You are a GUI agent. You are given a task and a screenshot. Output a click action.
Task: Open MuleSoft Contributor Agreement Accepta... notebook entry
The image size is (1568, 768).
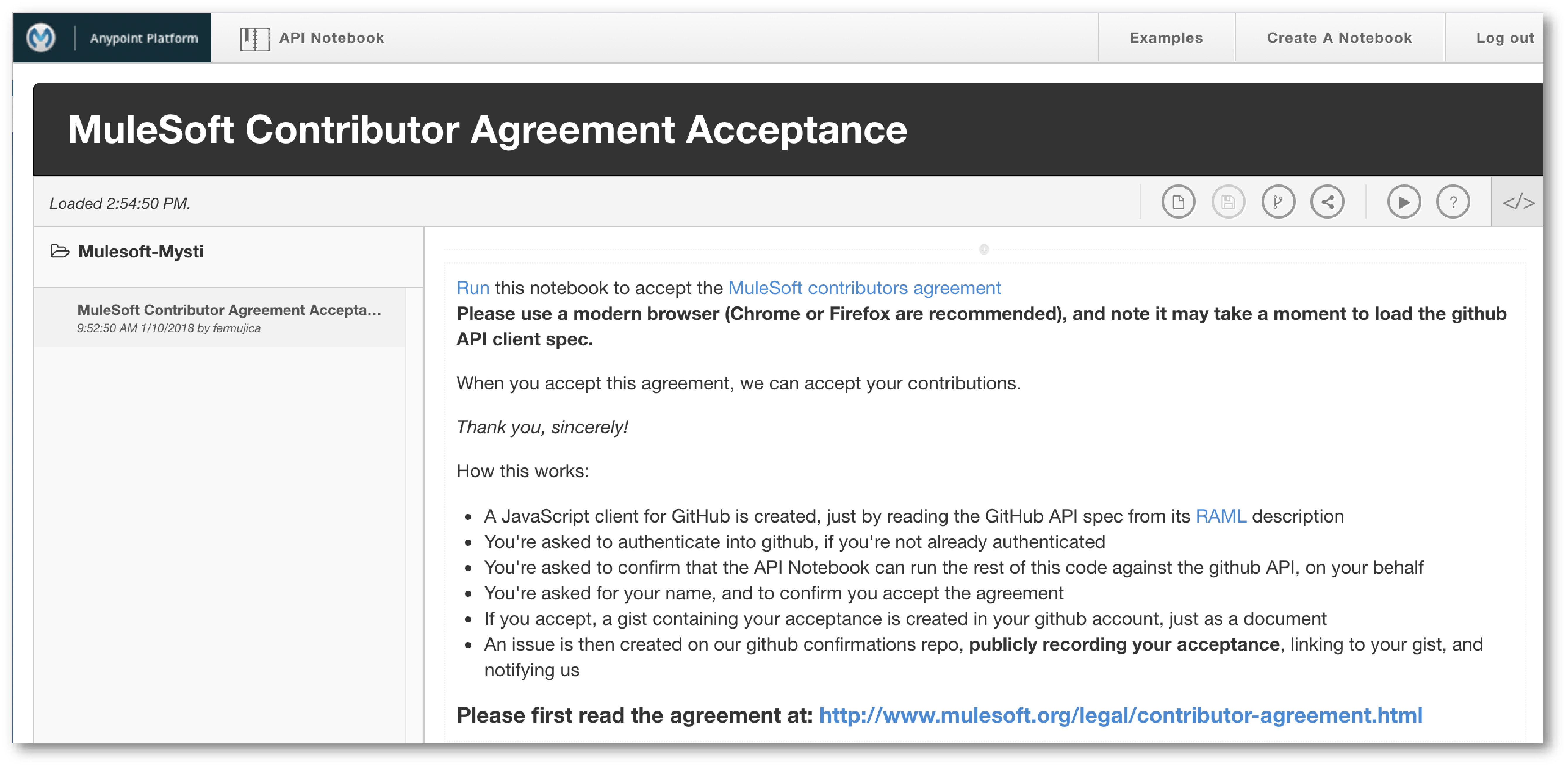(x=220, y=318)
